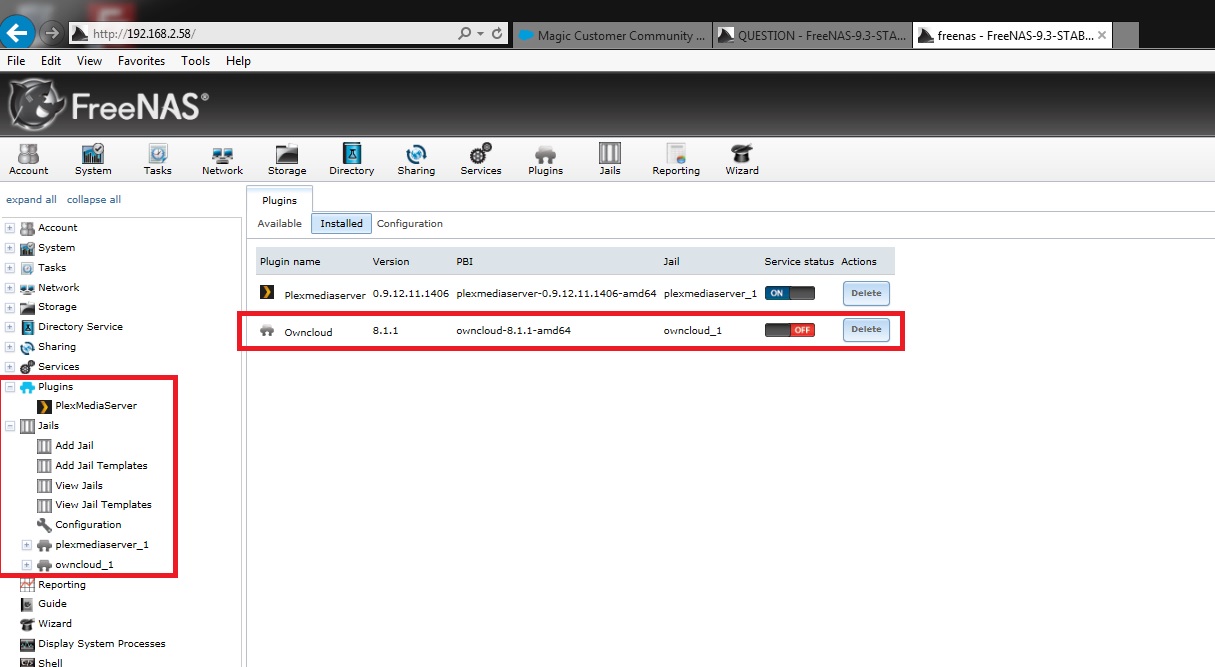Click the Owncloud plugin row icon

point(267,330)
